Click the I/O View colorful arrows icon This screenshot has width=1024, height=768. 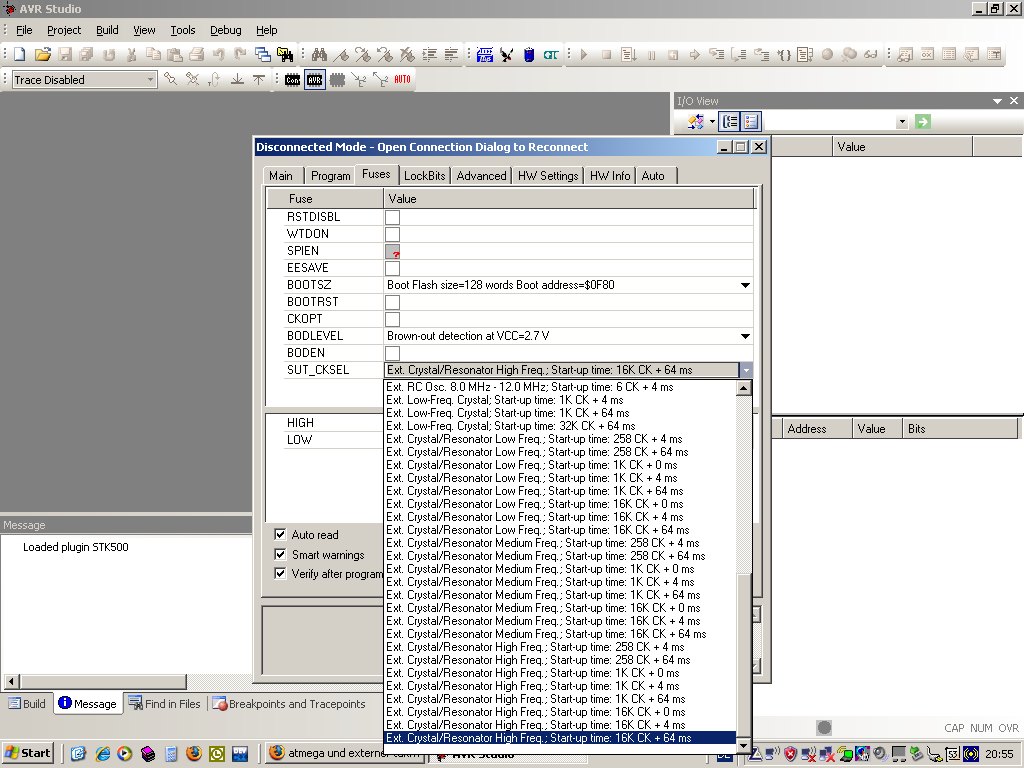pos(696,121)
